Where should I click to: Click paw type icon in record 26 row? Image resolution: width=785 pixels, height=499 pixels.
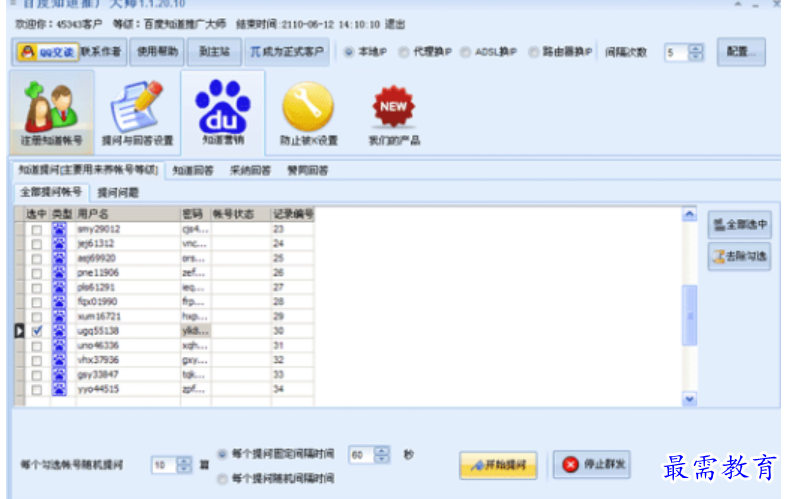click(59, 273)
